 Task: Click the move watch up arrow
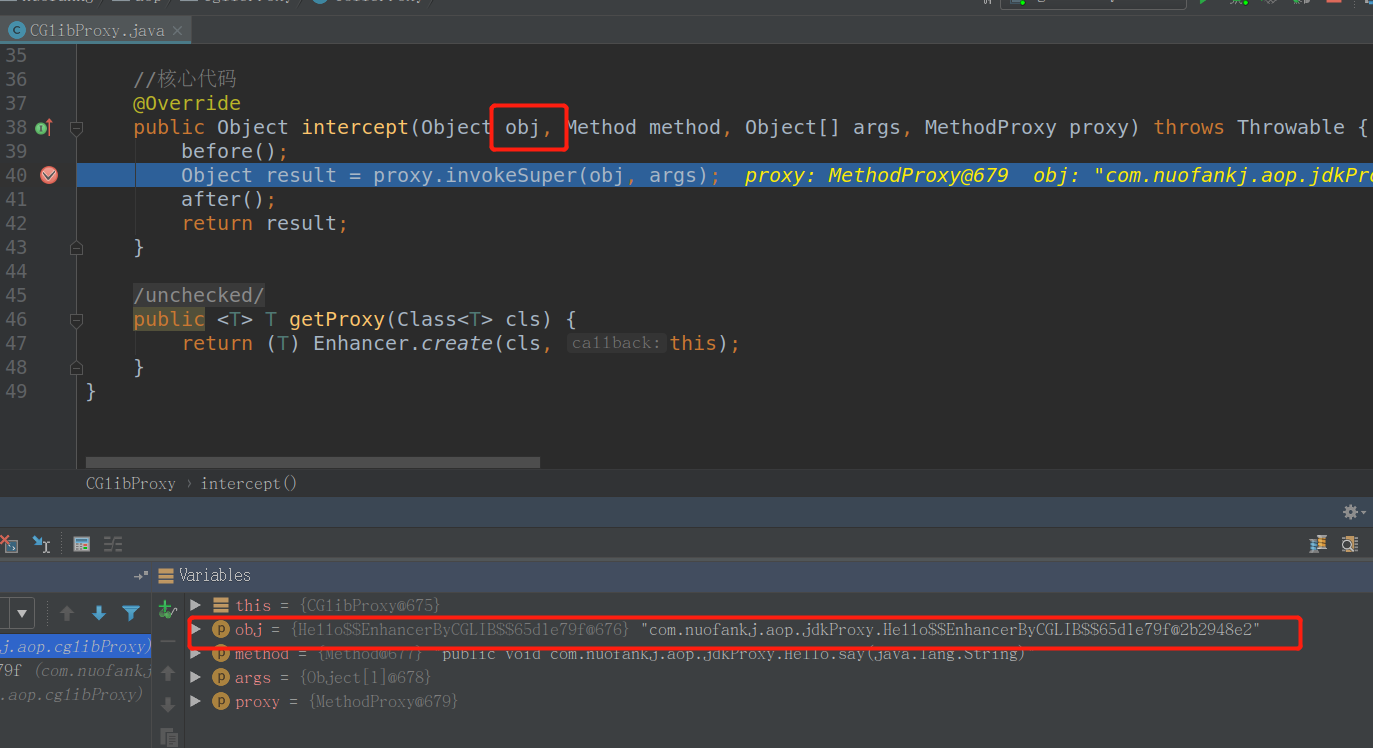coord(168,673)
